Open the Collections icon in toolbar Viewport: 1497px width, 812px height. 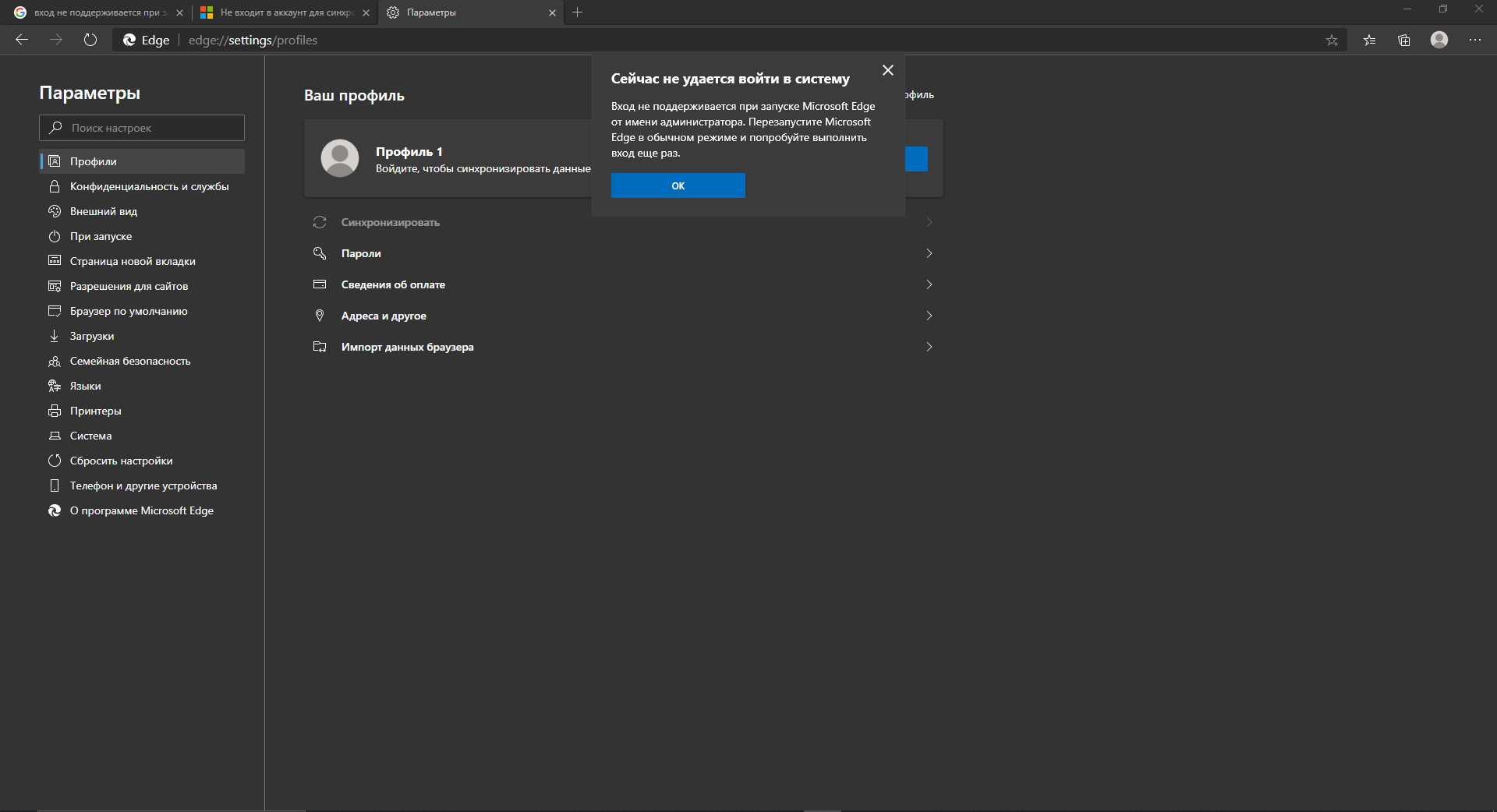click(x=1404, y=41)
